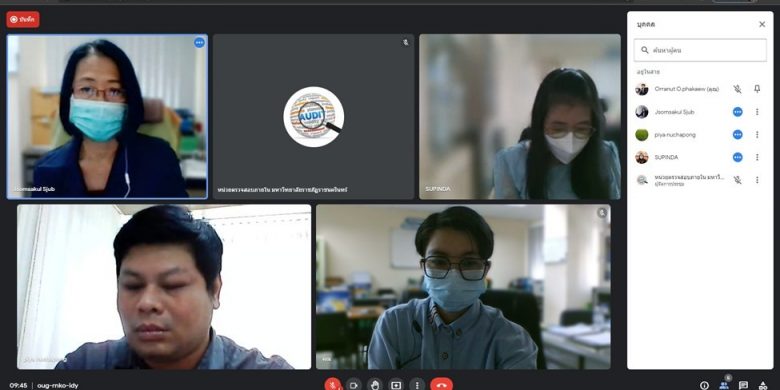Toggle the people panel icon
The width and height of the screenshot is (780, 390).
coord(724,385)
